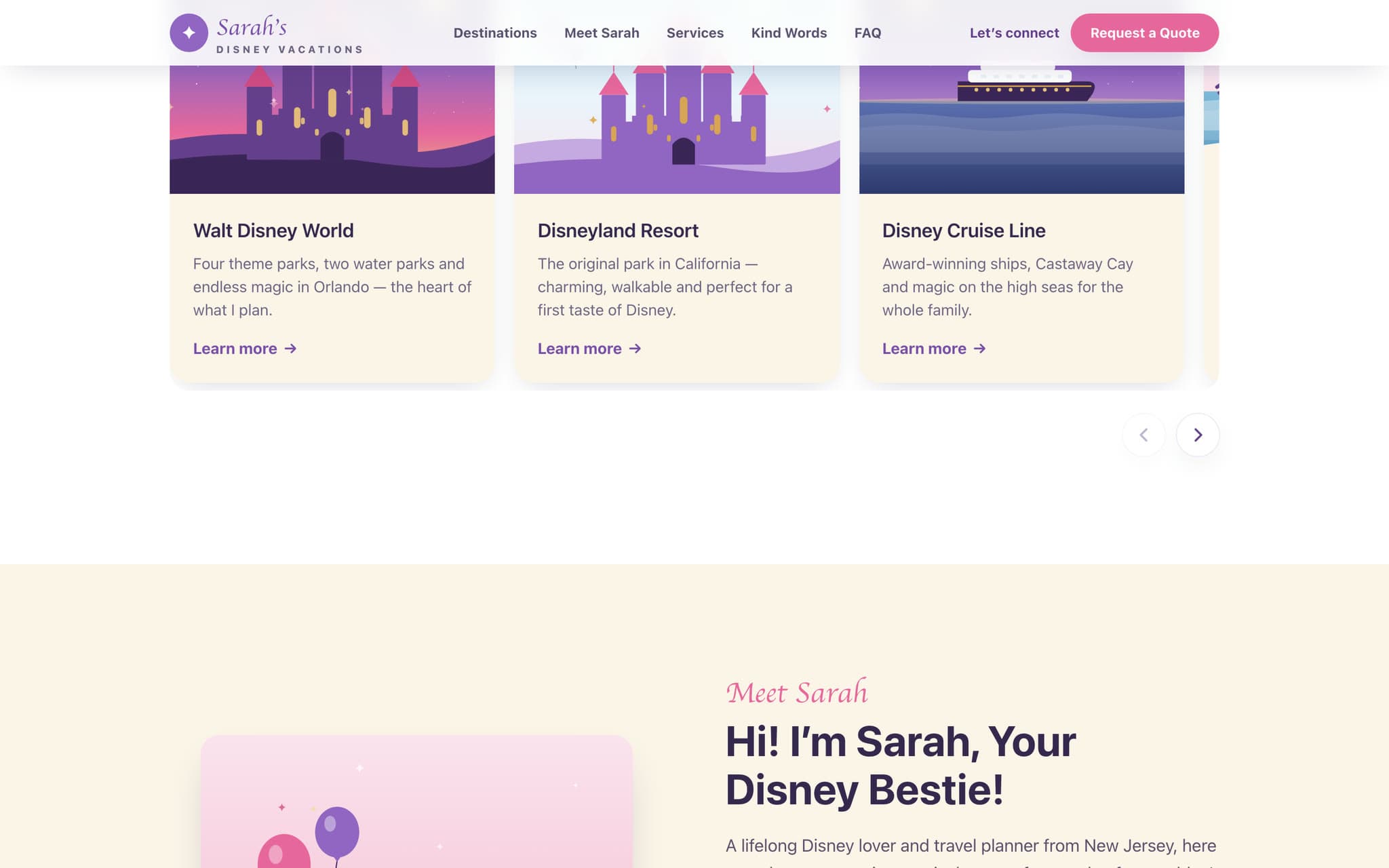1389x868 pixels.
Task: Click the arrow icon beside Disney Cruise Line's Learn more
Action: pyautogui.click(x=979, y=349)
